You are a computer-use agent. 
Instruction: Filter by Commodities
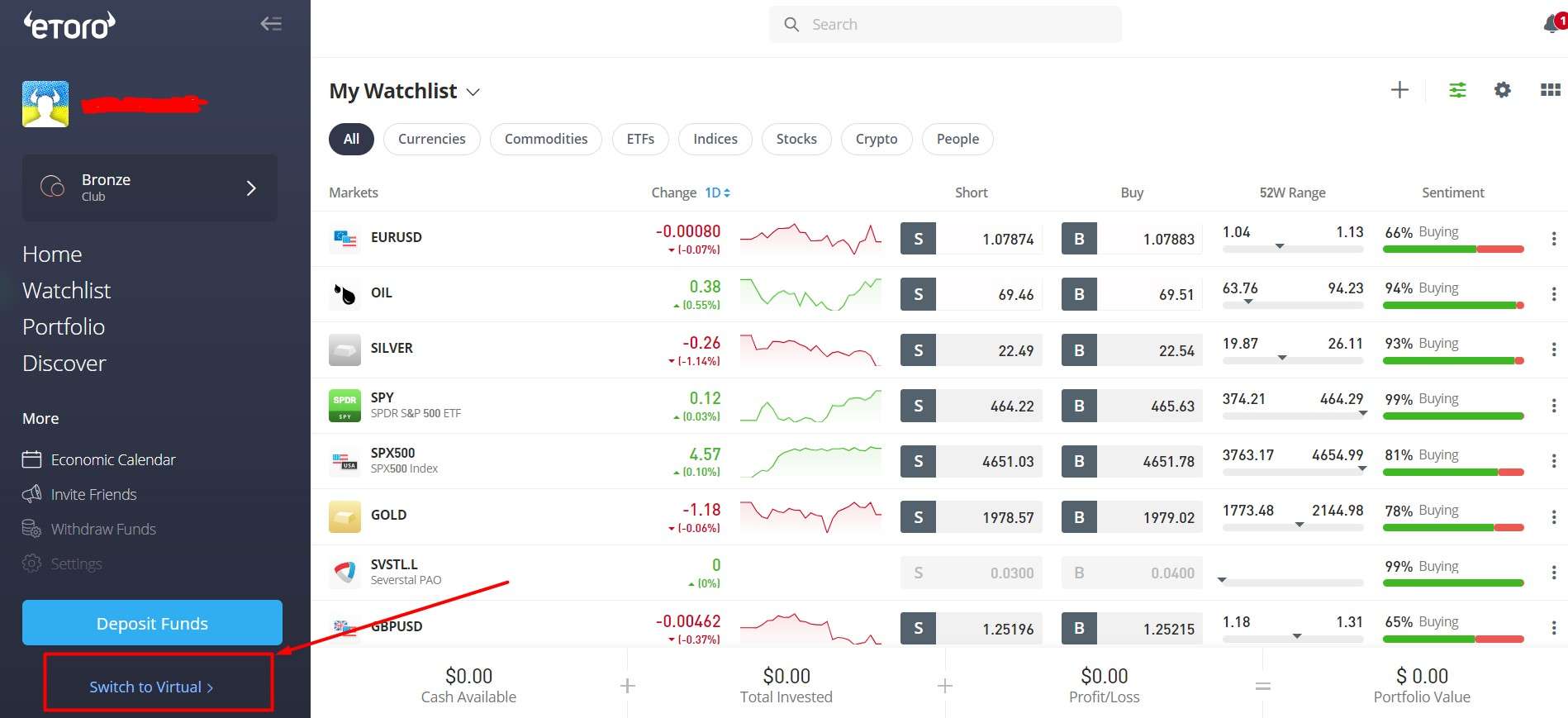(x=546, y=139)
